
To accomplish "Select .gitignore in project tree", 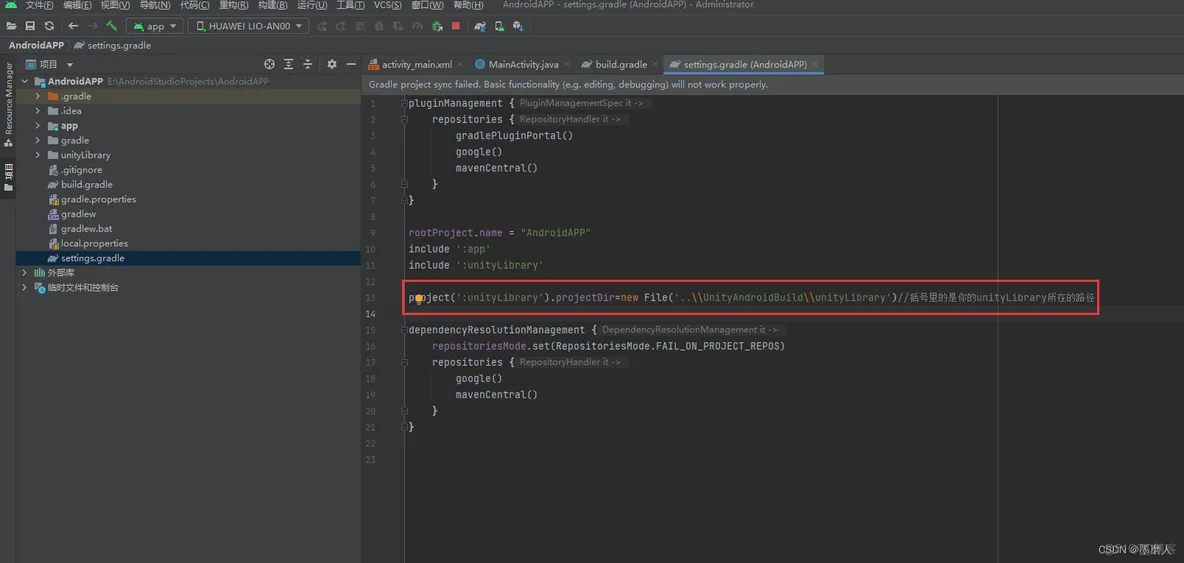I will [x=82, y=170].
